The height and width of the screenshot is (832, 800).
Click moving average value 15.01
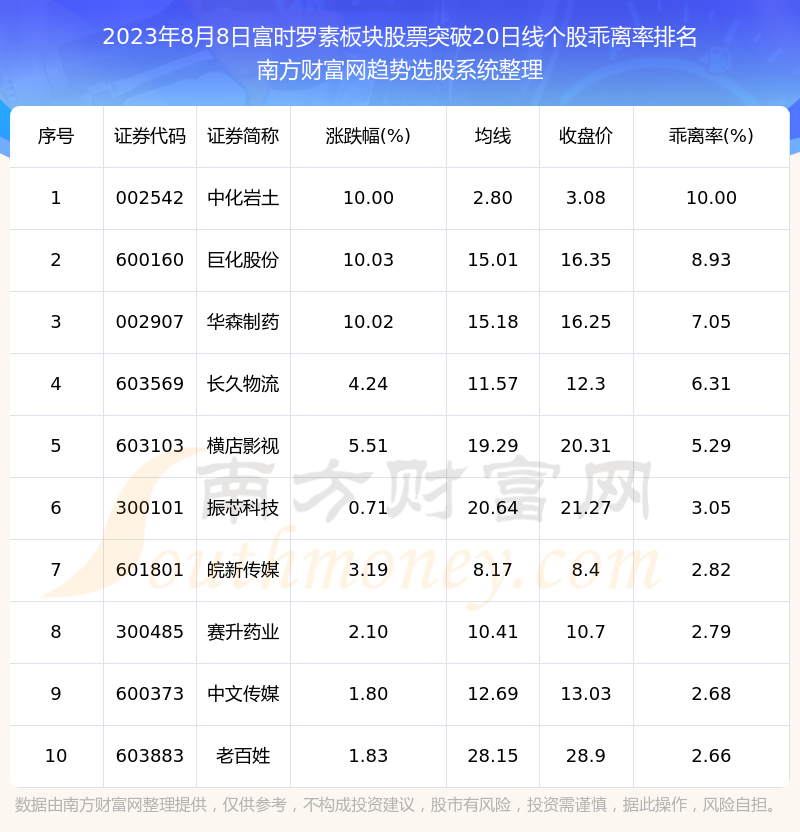493,260
